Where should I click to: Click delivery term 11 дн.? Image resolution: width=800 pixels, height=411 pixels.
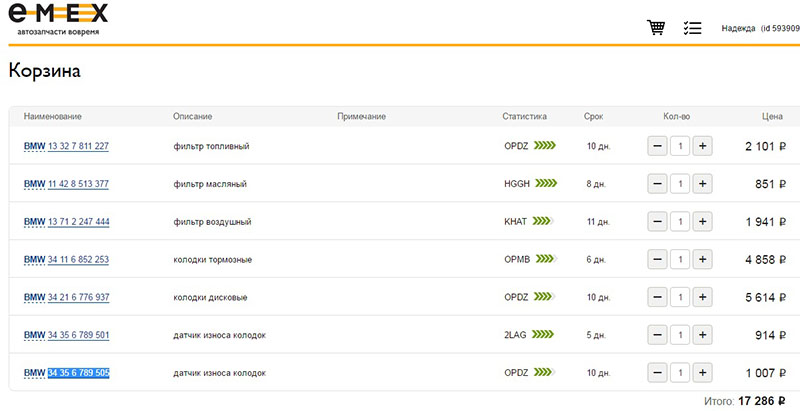point(598,222)
